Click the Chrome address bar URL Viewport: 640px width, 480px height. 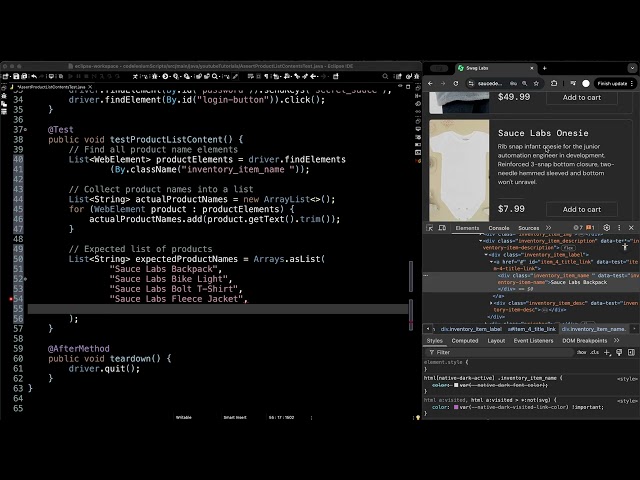[x=490, y=83]
